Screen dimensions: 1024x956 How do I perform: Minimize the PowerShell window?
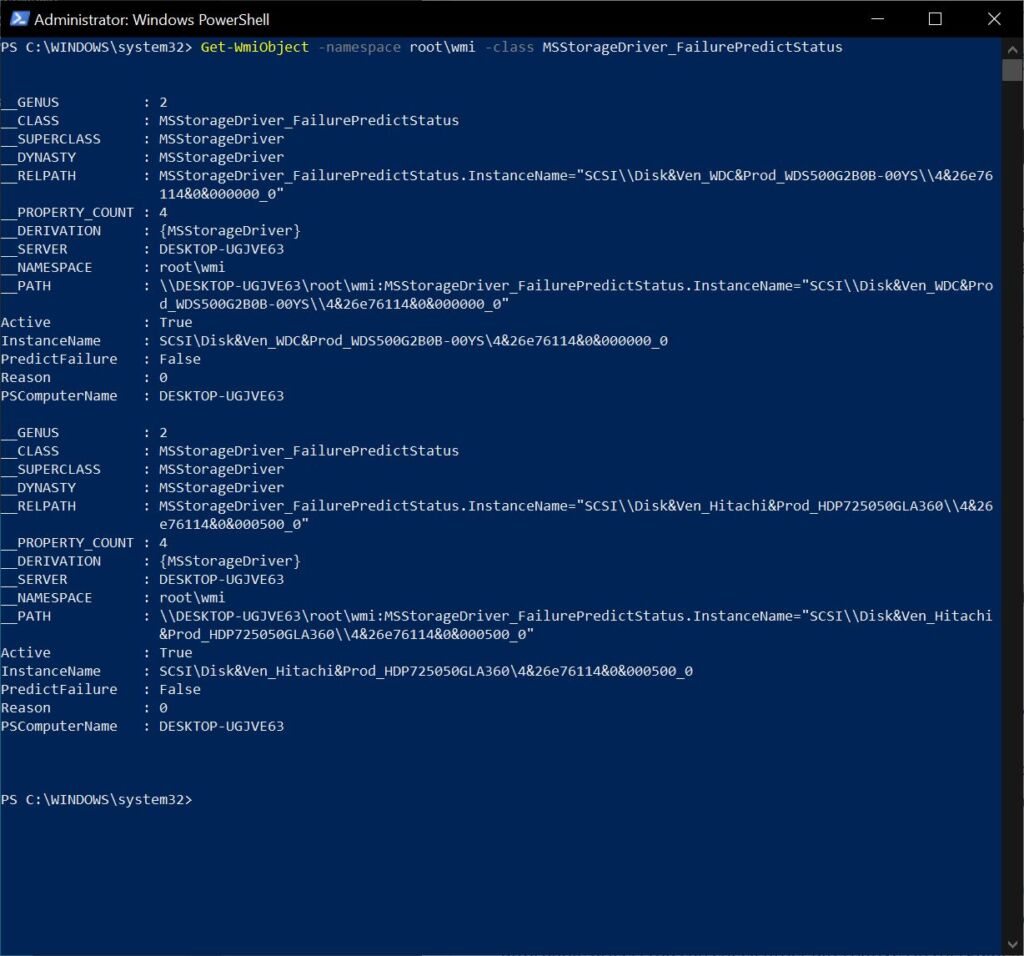877,19
